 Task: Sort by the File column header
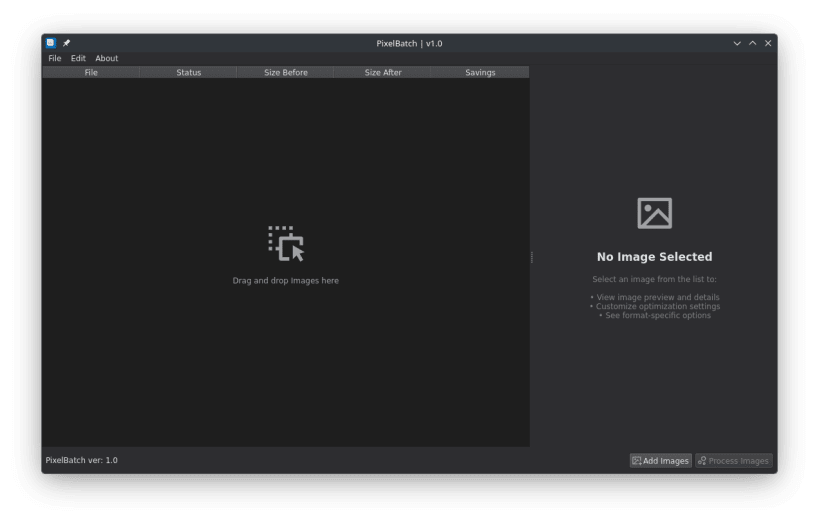91,72
